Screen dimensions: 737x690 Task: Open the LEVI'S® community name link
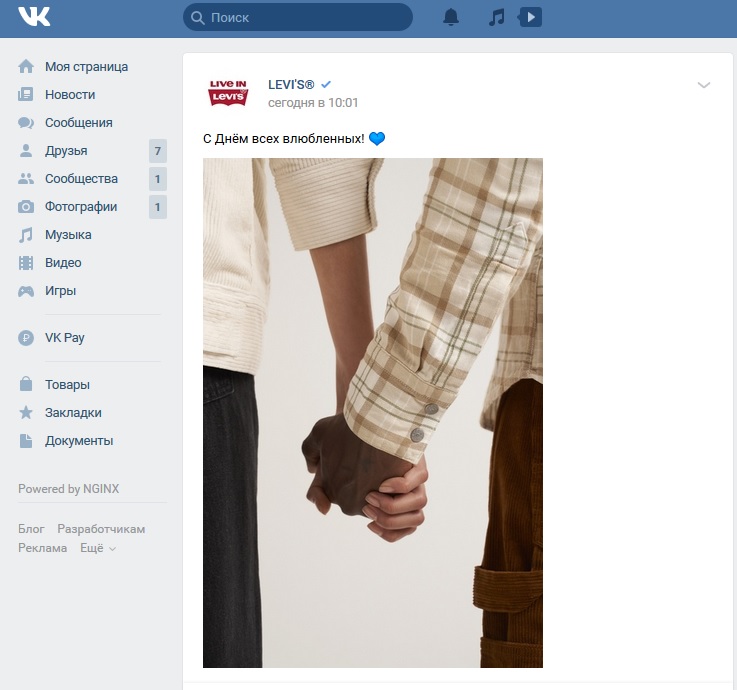tap(291, 84)
